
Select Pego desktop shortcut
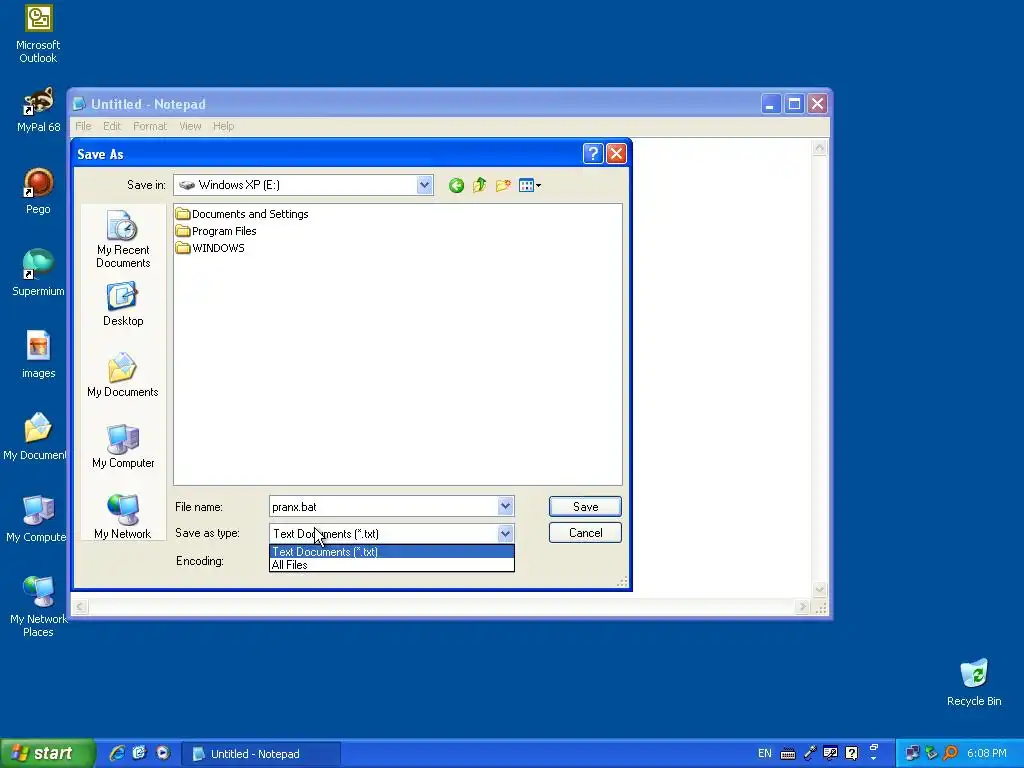38,191
